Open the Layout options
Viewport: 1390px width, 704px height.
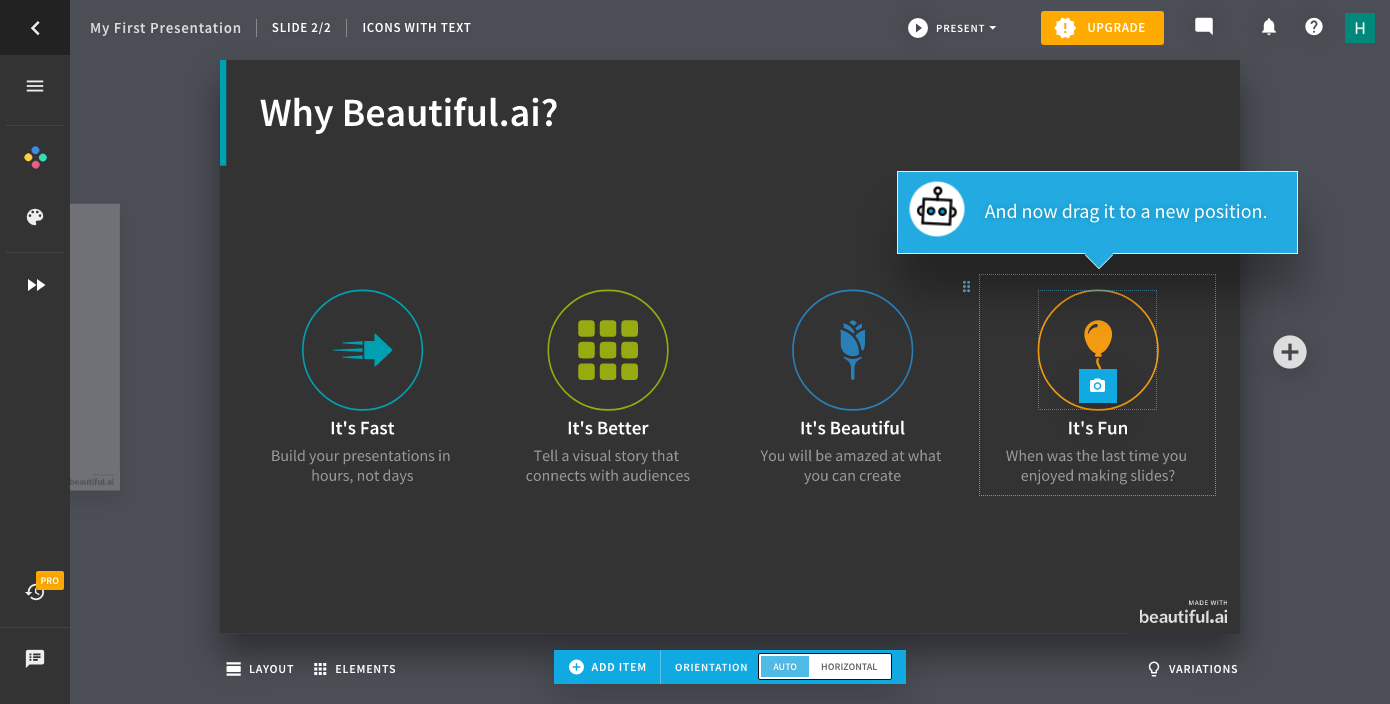(260, 669)
